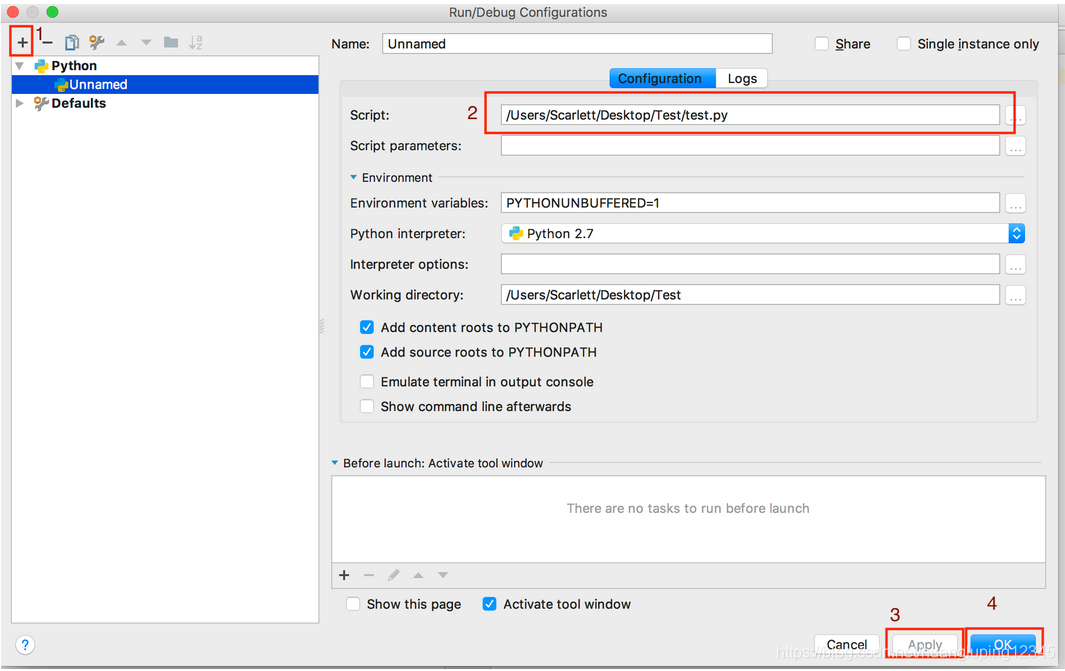Switch to the Logs tab
This screenshot has height=671, width=1065.
click(x=742, y=78)
